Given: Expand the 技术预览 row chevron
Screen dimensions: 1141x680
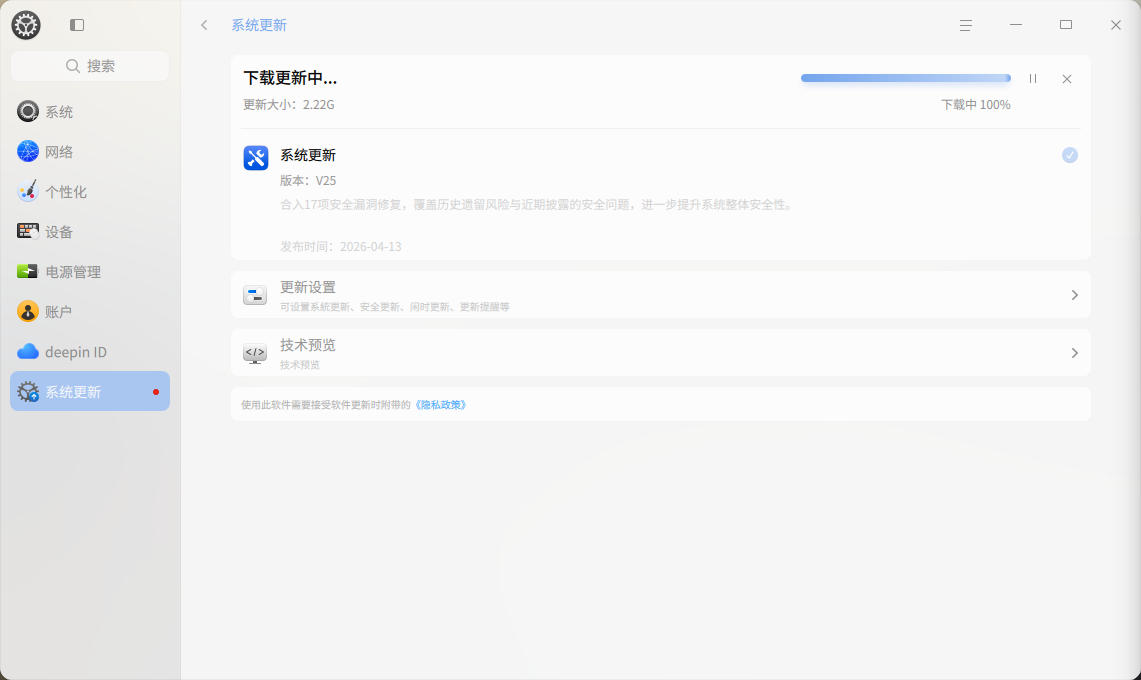Looking at the screenshot, I should [x=1074, y=353].
